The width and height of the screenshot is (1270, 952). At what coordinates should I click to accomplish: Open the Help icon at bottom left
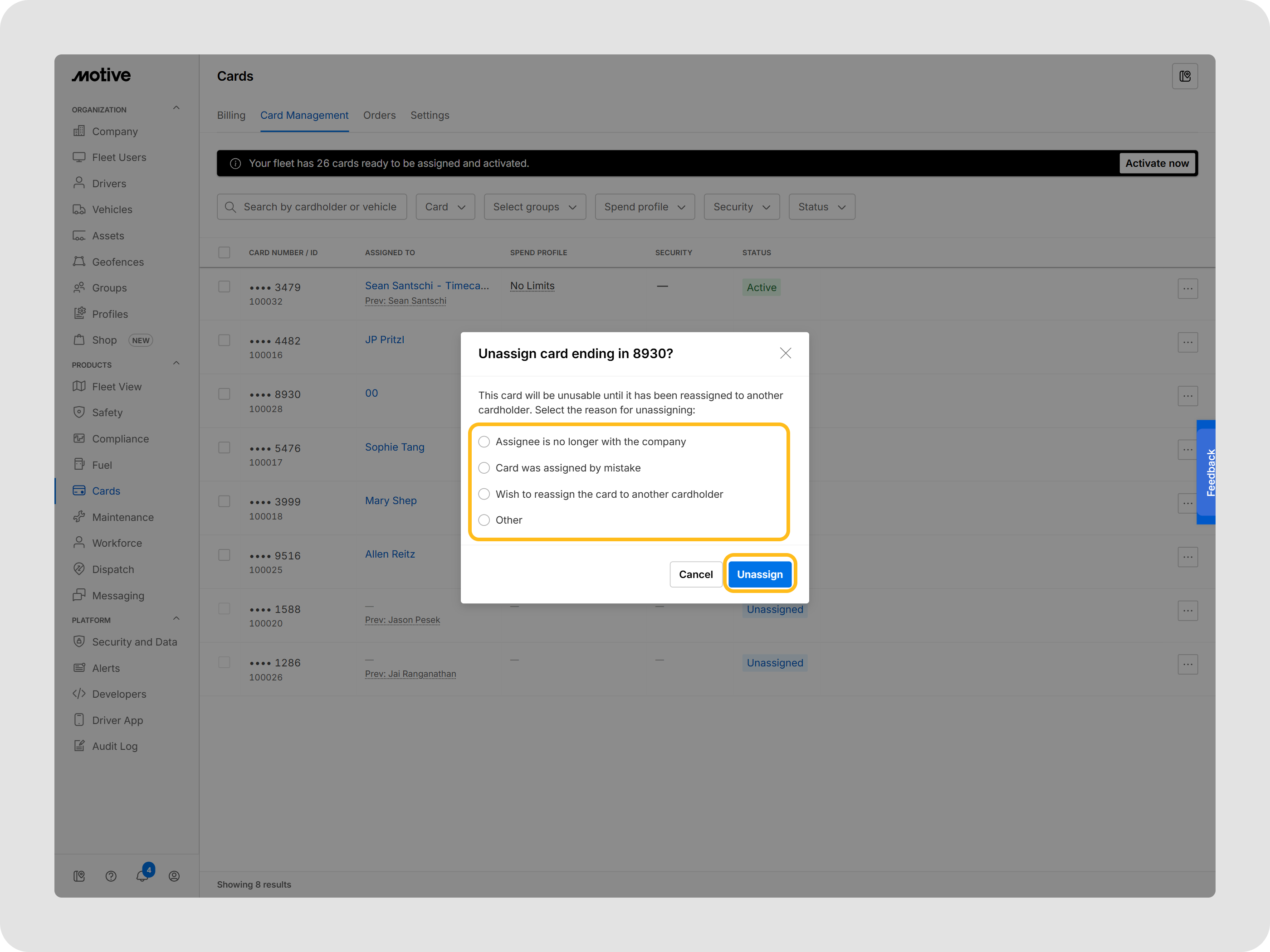pos(111,876)
